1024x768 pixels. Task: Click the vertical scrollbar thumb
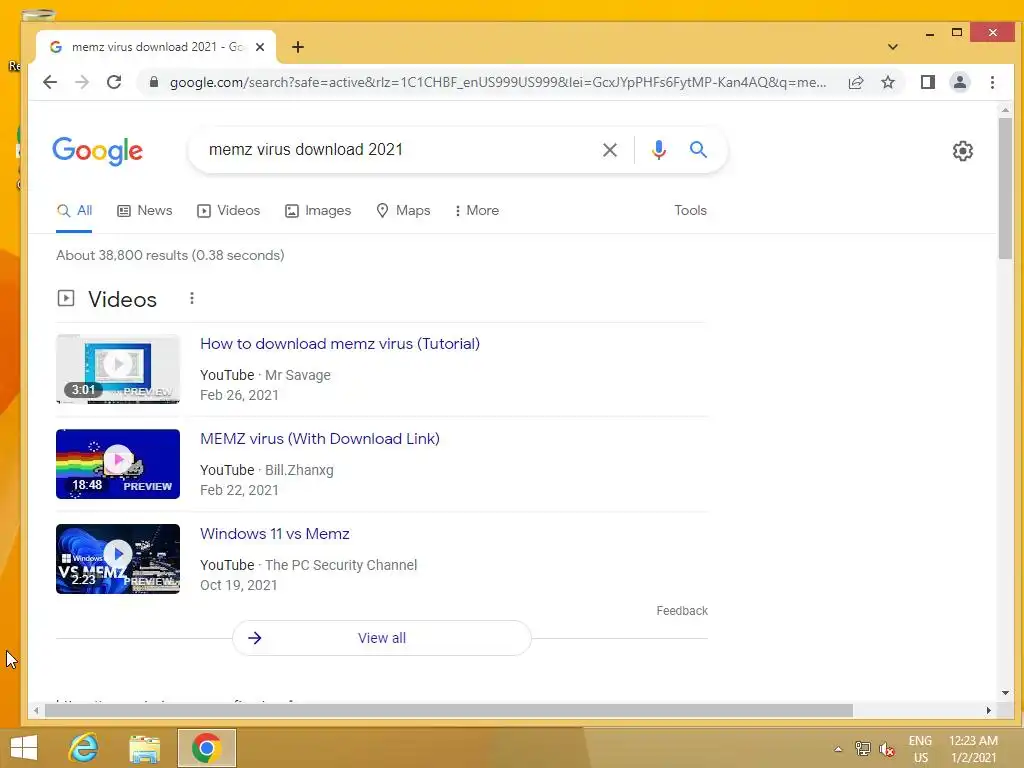point(1005,189)
